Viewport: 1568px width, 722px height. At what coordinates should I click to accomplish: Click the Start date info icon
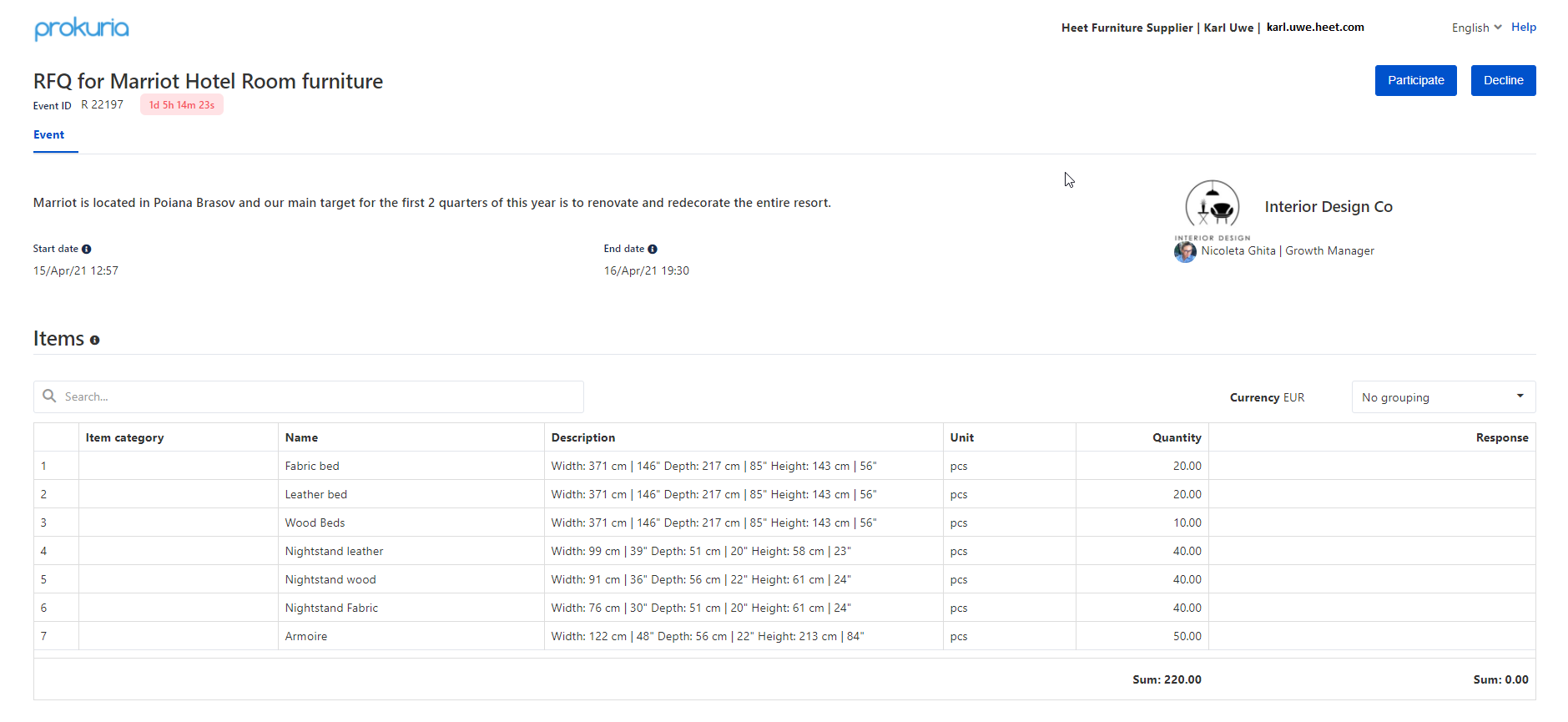point(87,249)
